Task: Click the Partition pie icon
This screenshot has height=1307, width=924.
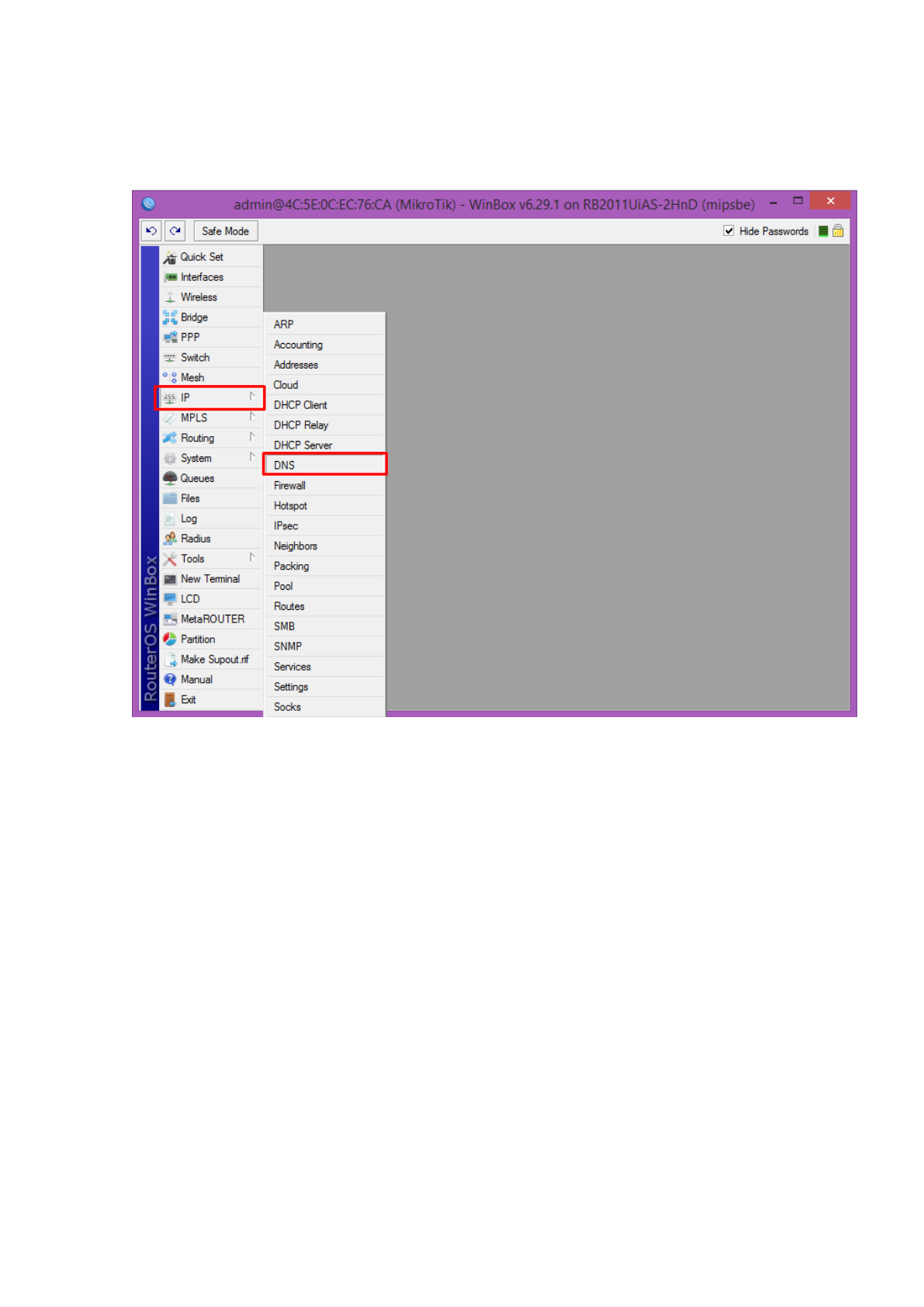Action: 170,640
